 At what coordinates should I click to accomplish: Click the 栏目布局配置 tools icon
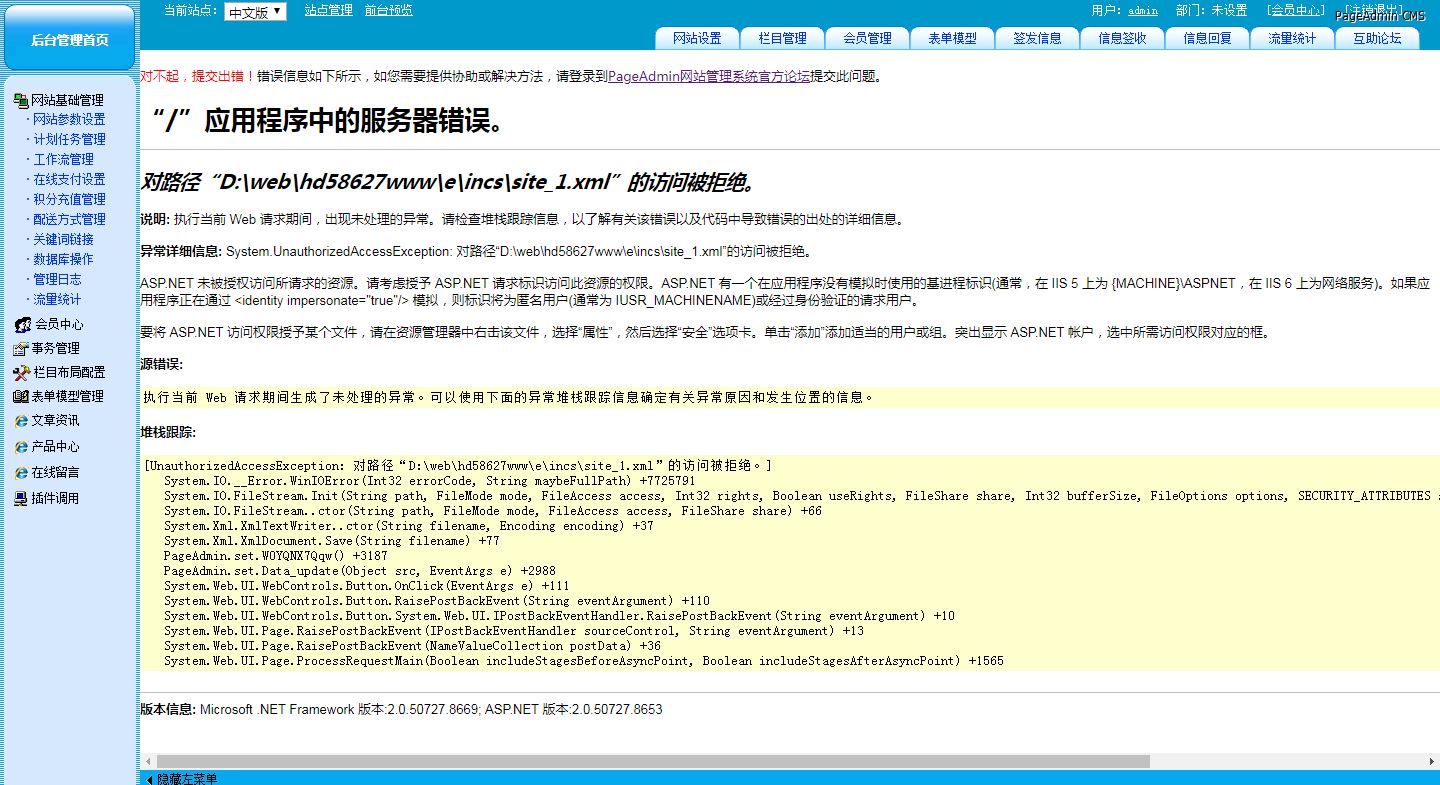point(22,372)
